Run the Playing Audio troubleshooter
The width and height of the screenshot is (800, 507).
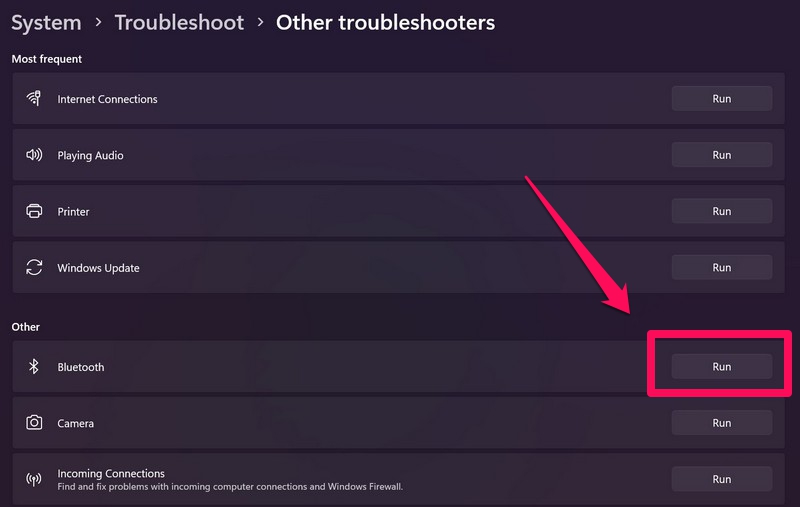(721, 155)
